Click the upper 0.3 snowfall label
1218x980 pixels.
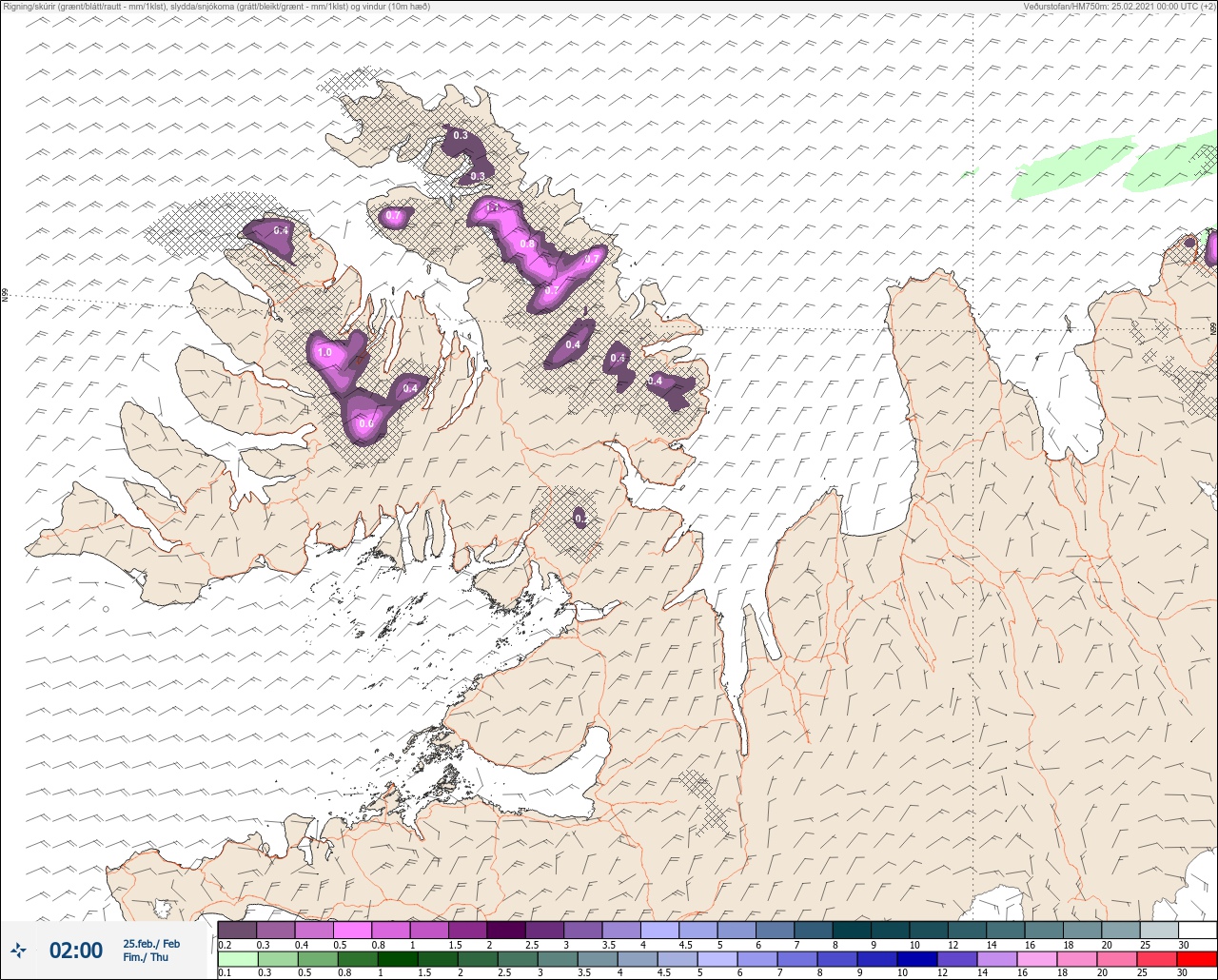point(461,136)
